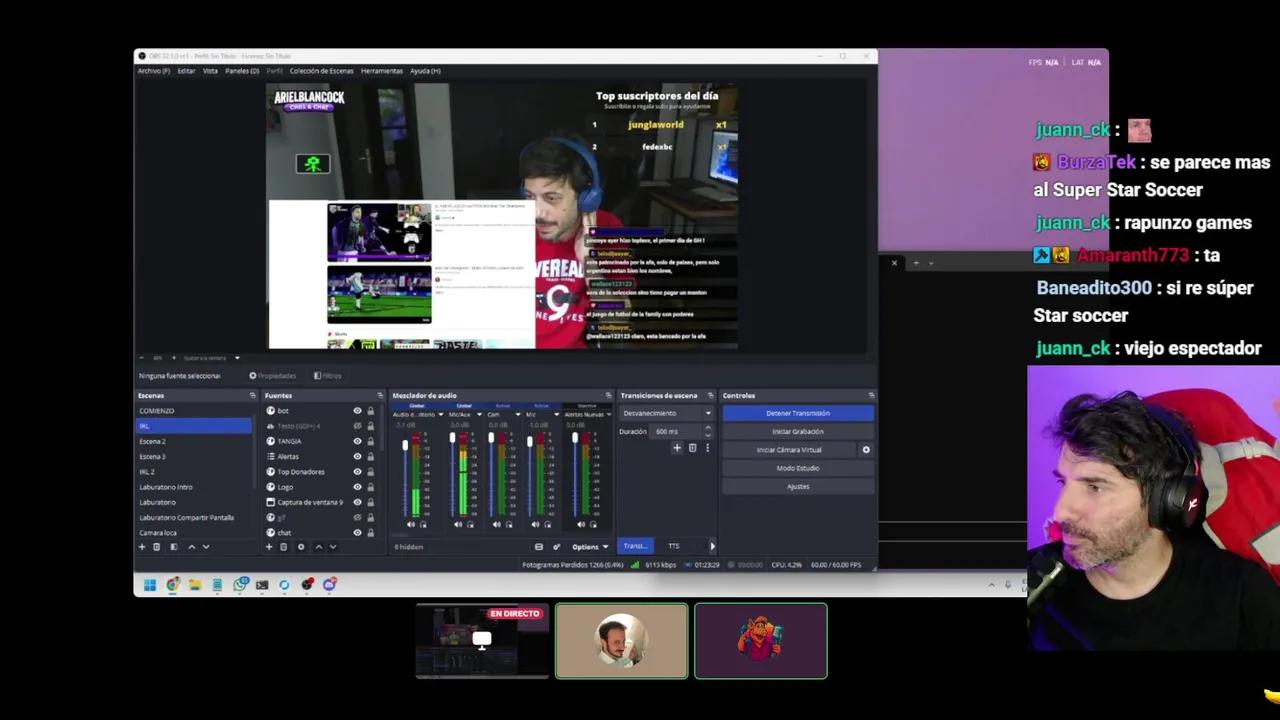Move scene down with Escenas down arrow

point(206,547)
